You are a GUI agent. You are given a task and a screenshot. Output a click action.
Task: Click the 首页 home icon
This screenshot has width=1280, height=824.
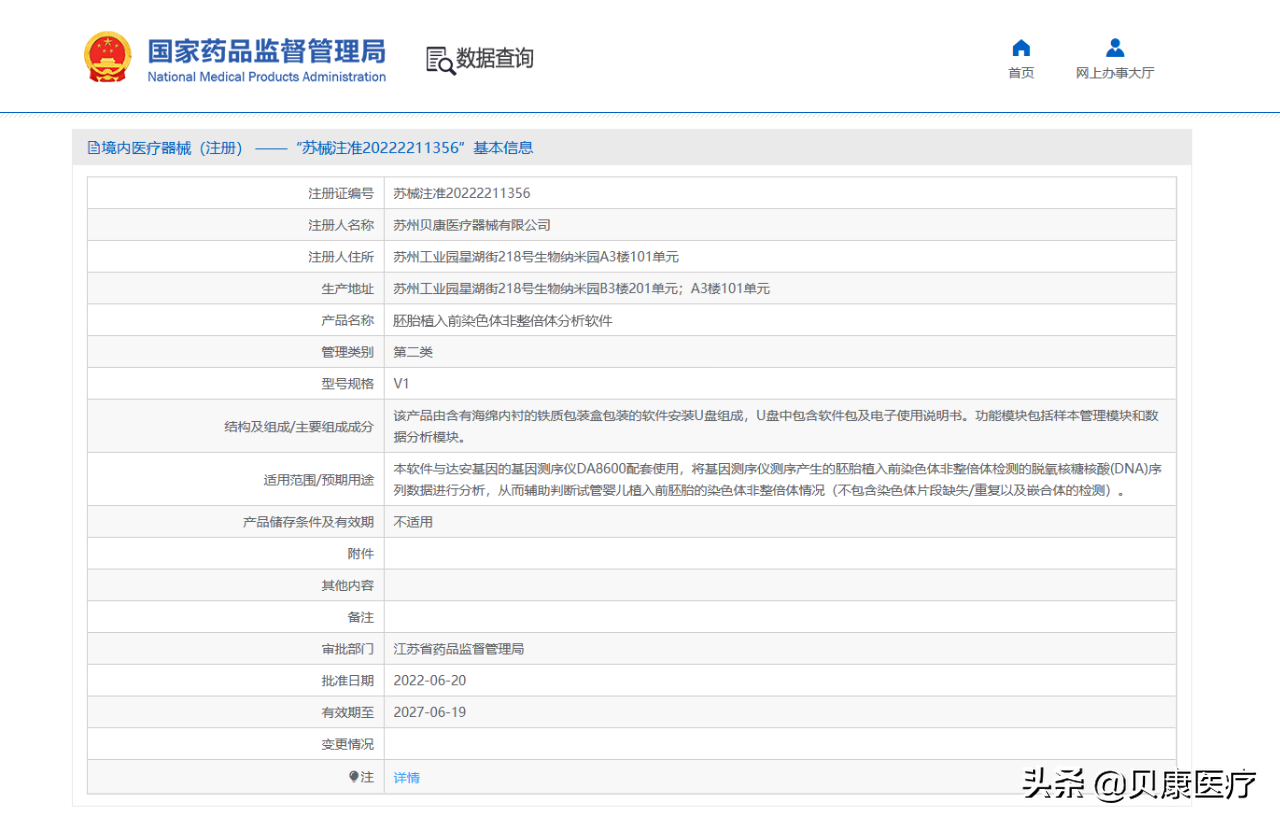coord(1021,48)
